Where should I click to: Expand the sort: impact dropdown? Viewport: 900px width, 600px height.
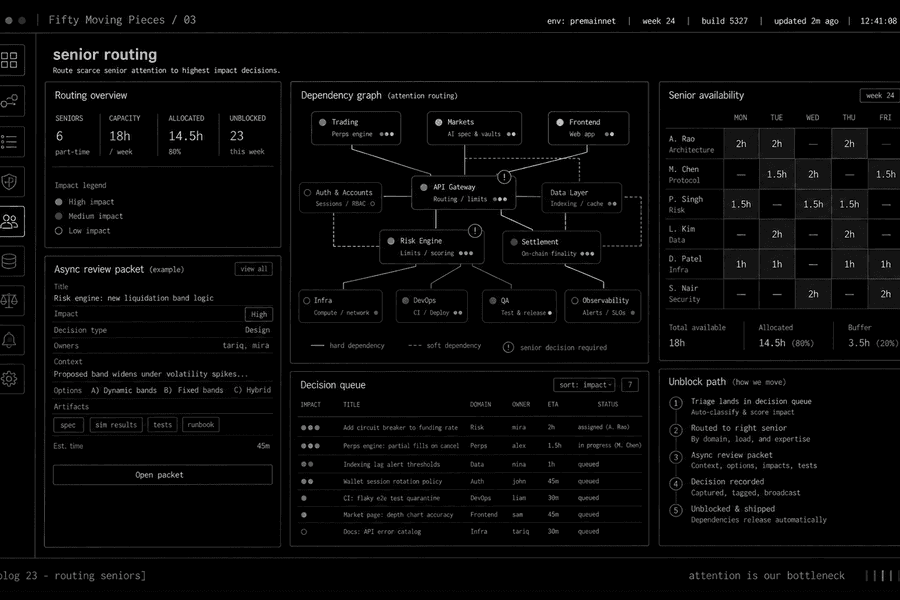tap(585, 385)
